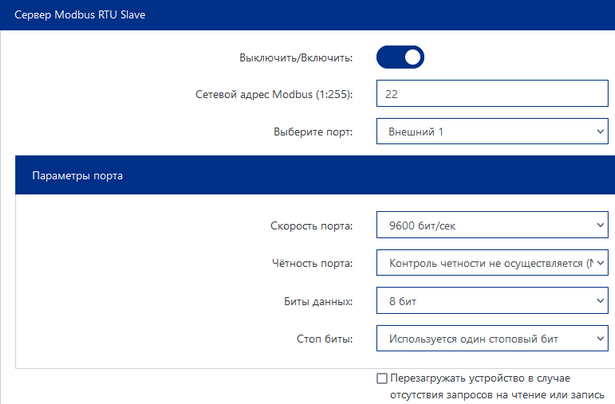This screenshot has width=615, height=404.
Task: Expand the Стоп биты selection list
Action: 492,338
